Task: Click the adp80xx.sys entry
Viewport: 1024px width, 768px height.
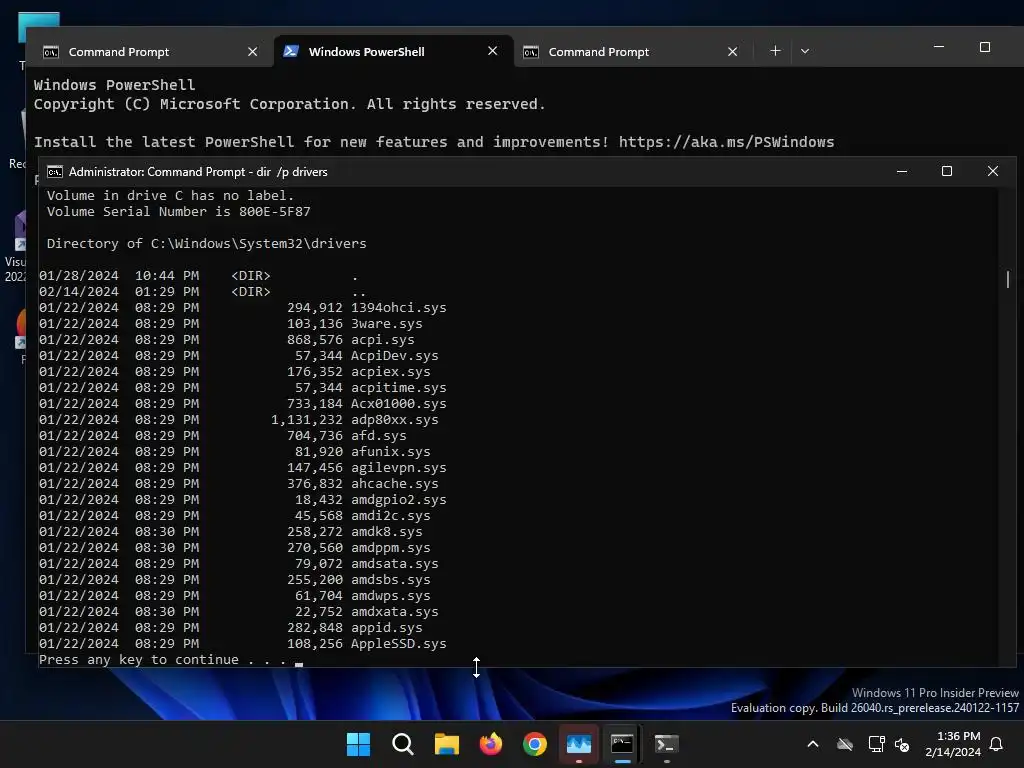Action: pyautogui.click(x=394, y=420)
